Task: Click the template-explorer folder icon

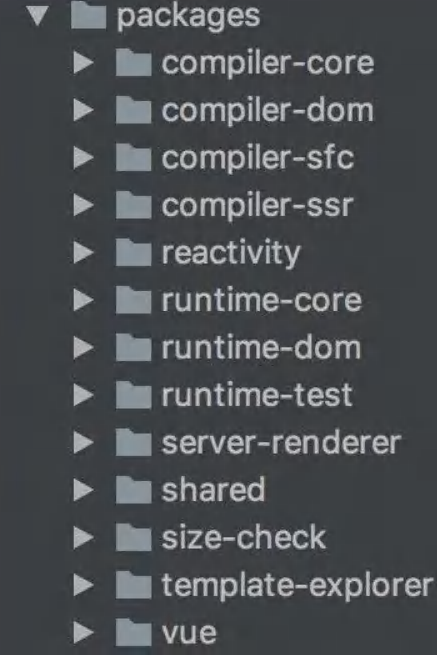Action: click(x=133, y=584)
